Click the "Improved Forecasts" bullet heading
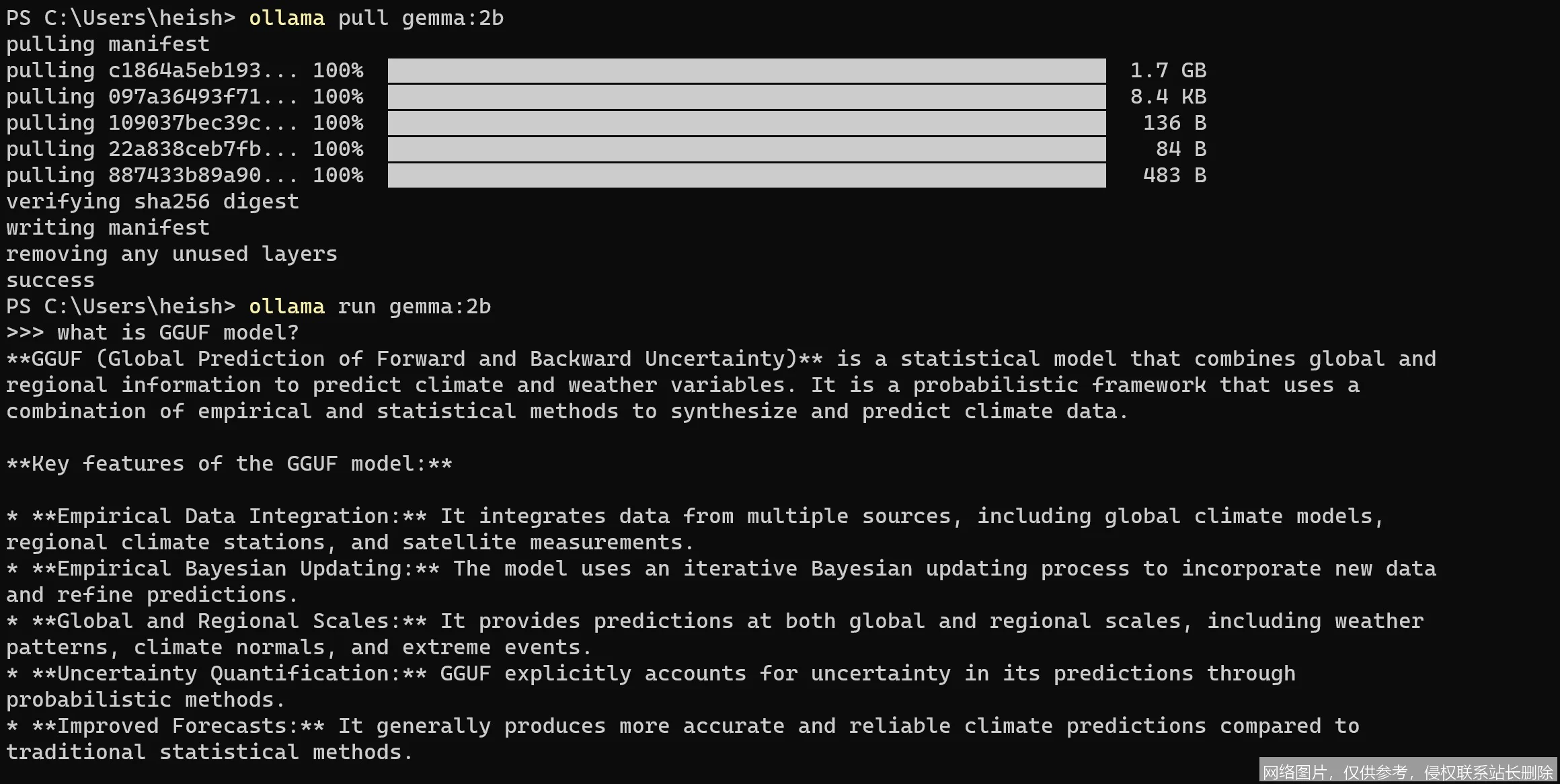Screen dimensions: 1560x784 pos(178,726)
